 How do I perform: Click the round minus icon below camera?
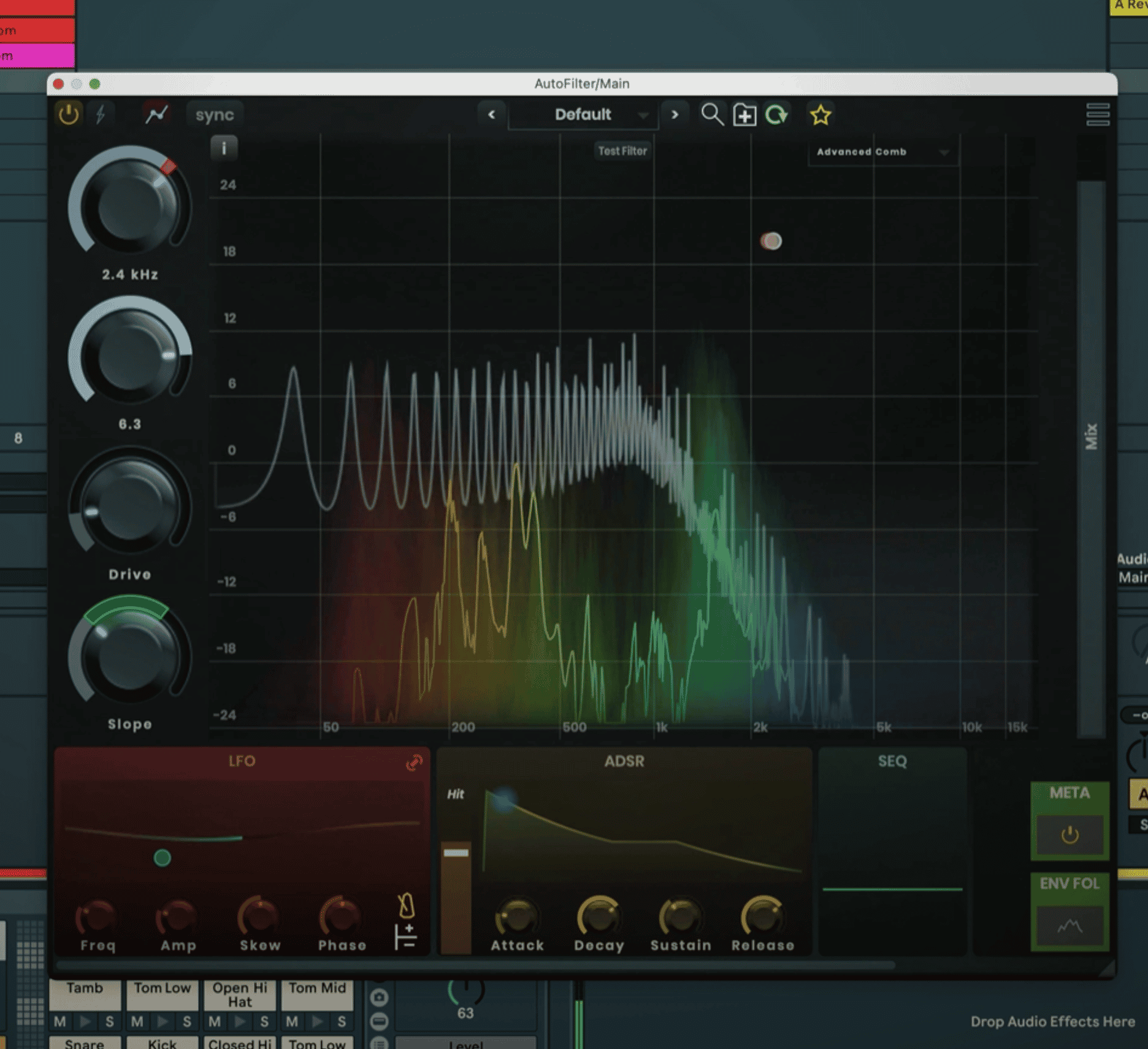(x=380, y=1021)
